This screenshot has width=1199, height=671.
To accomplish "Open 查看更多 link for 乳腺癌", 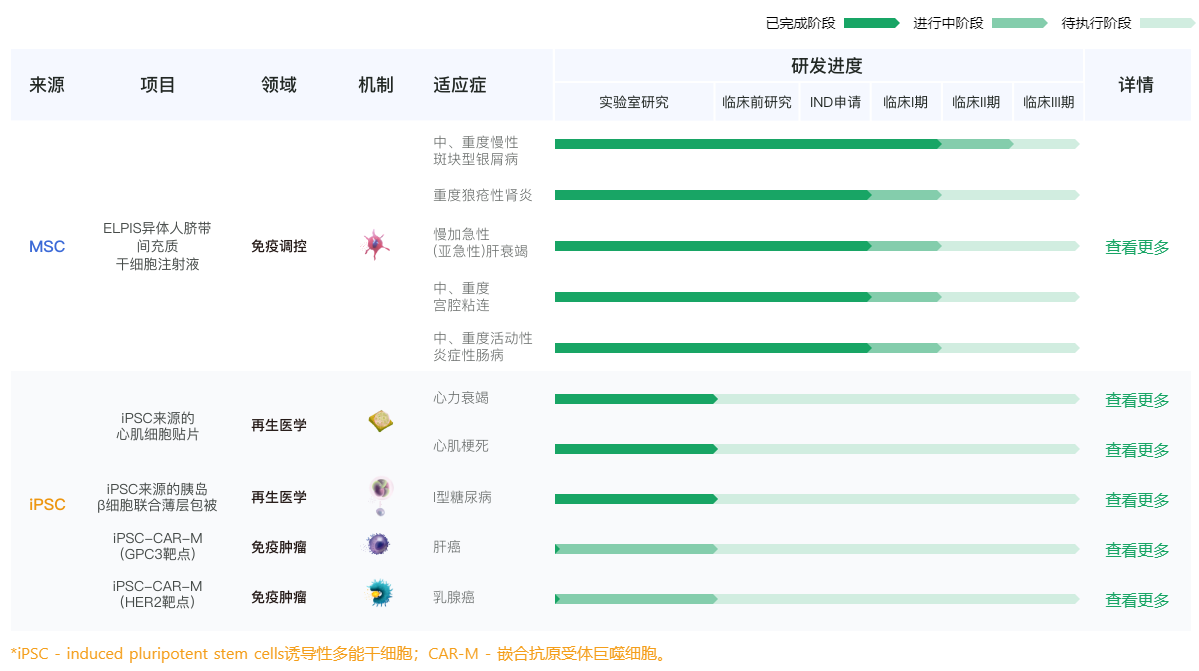I will pyautogui.click(x=1137, y=600).
